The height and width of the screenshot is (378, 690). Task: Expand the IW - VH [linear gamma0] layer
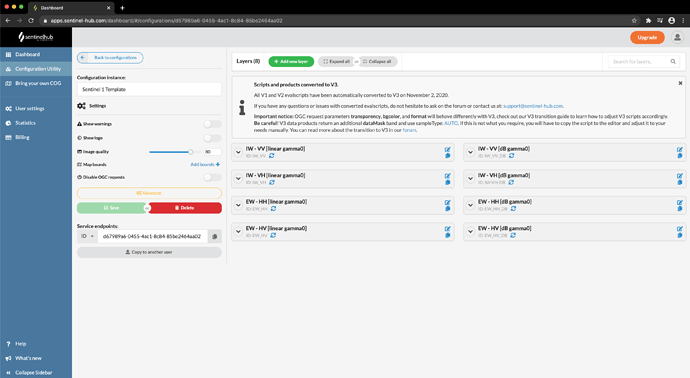(238, 179)
